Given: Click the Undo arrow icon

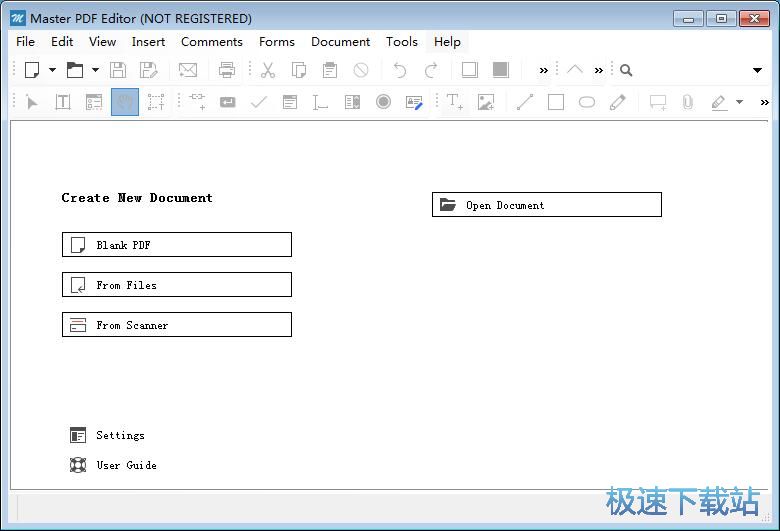Looking at the screenshot, I should [x=399, y=70].
